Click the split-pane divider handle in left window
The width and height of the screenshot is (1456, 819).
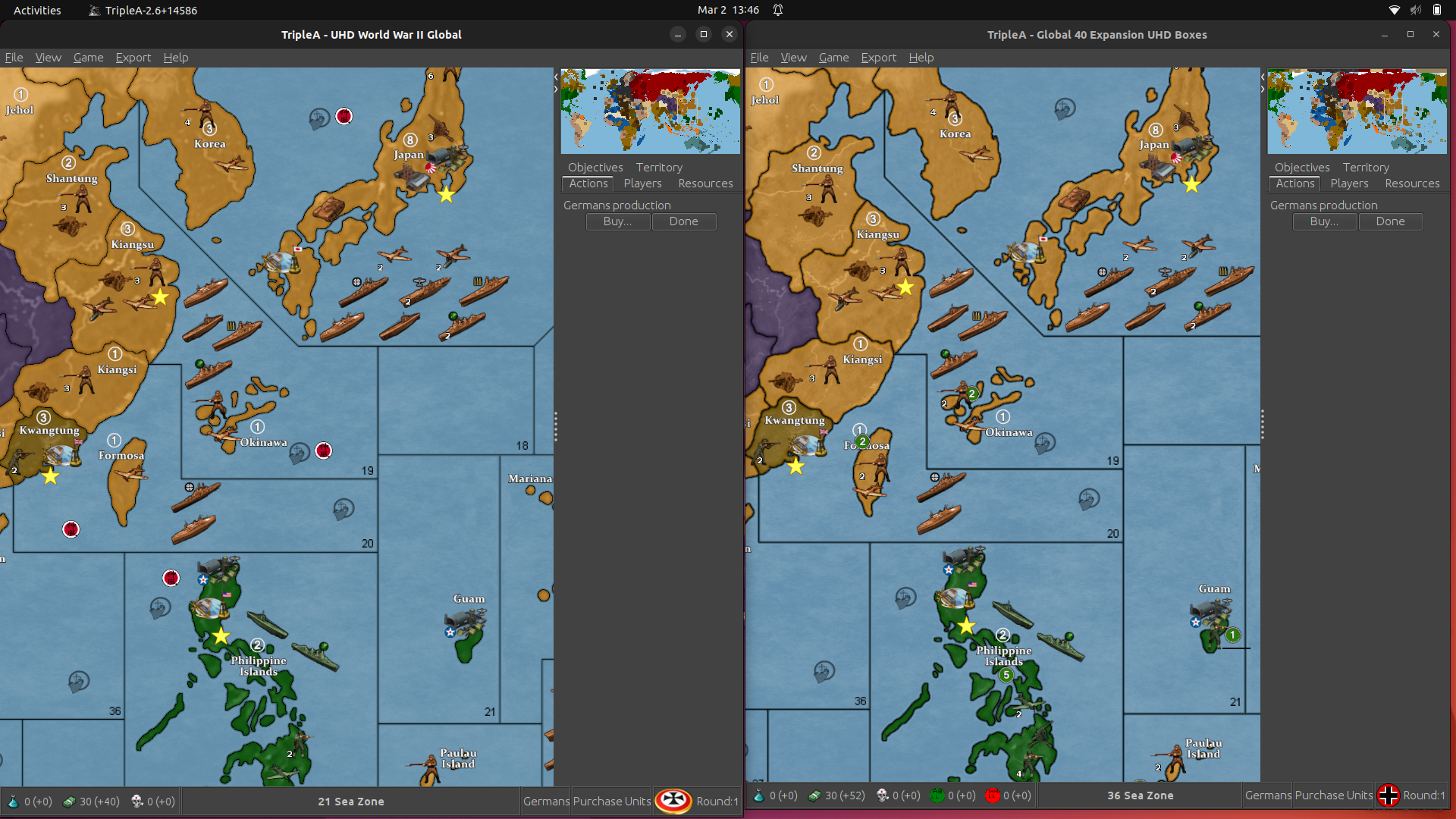point(556,427)
